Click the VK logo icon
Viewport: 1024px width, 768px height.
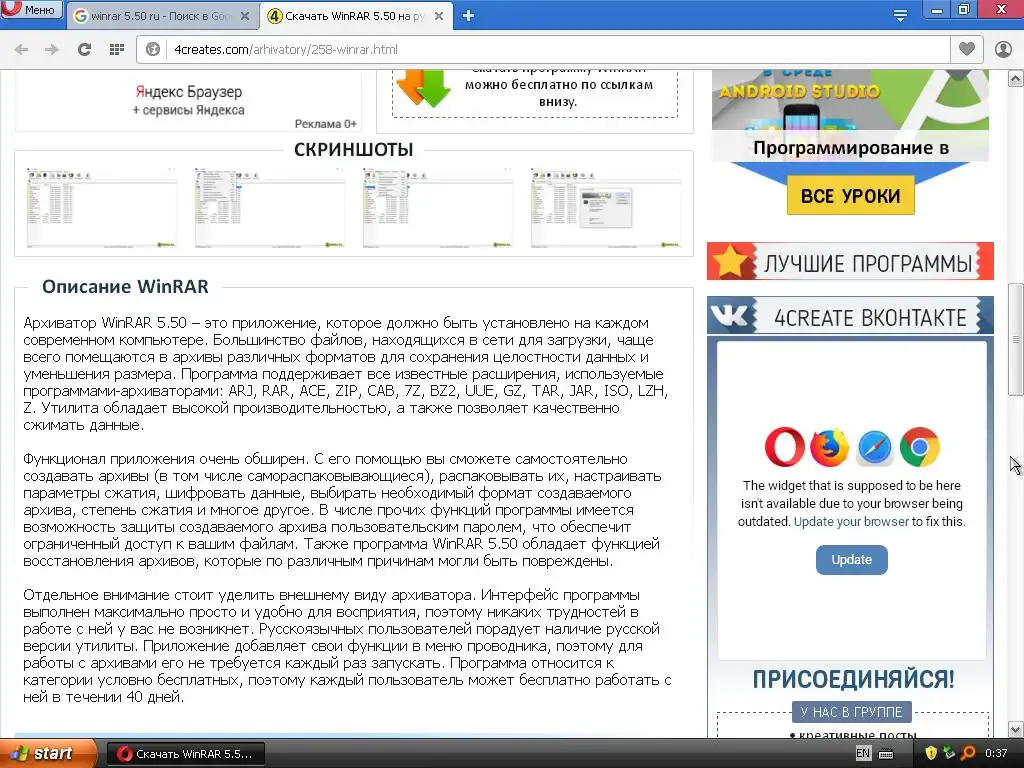[x=731, y=316]
